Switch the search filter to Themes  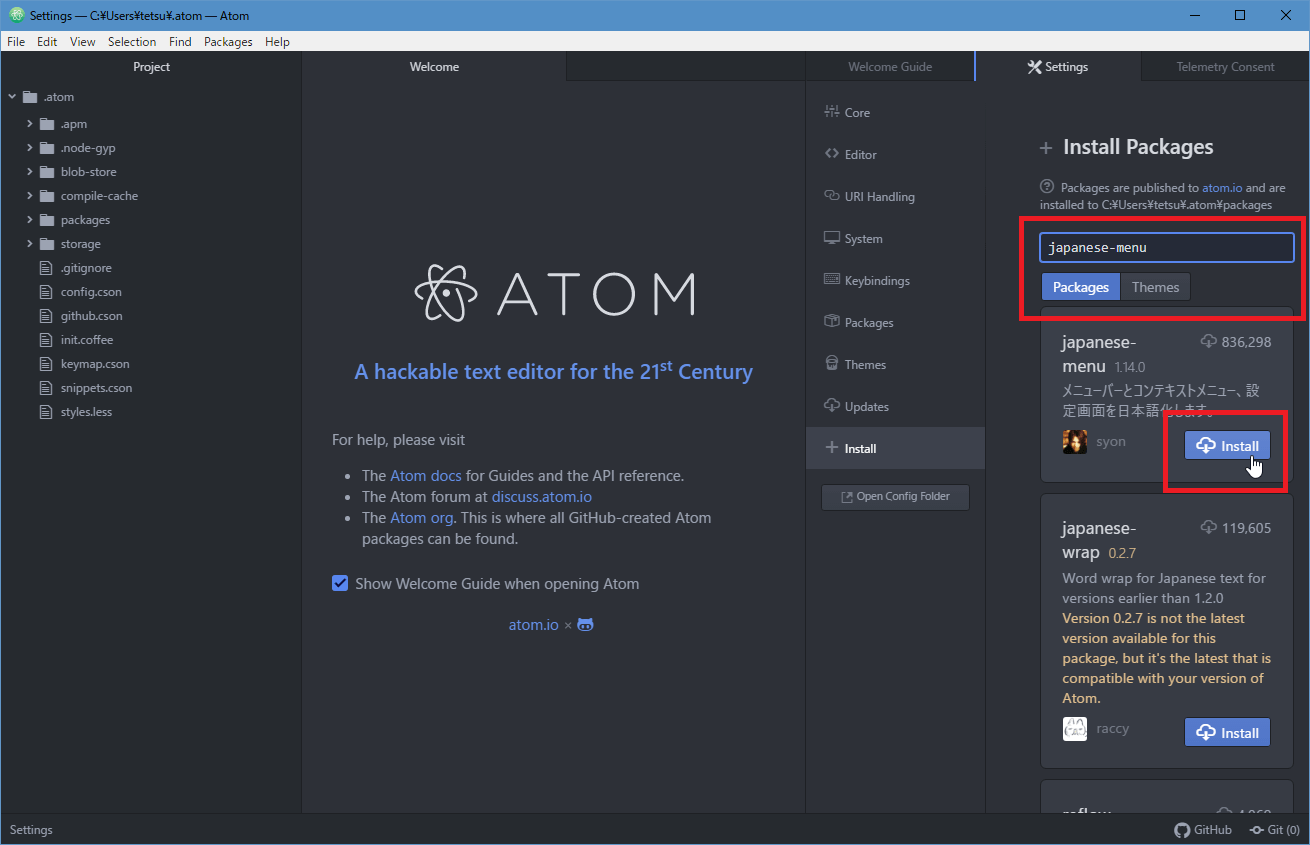[1155, 287]
